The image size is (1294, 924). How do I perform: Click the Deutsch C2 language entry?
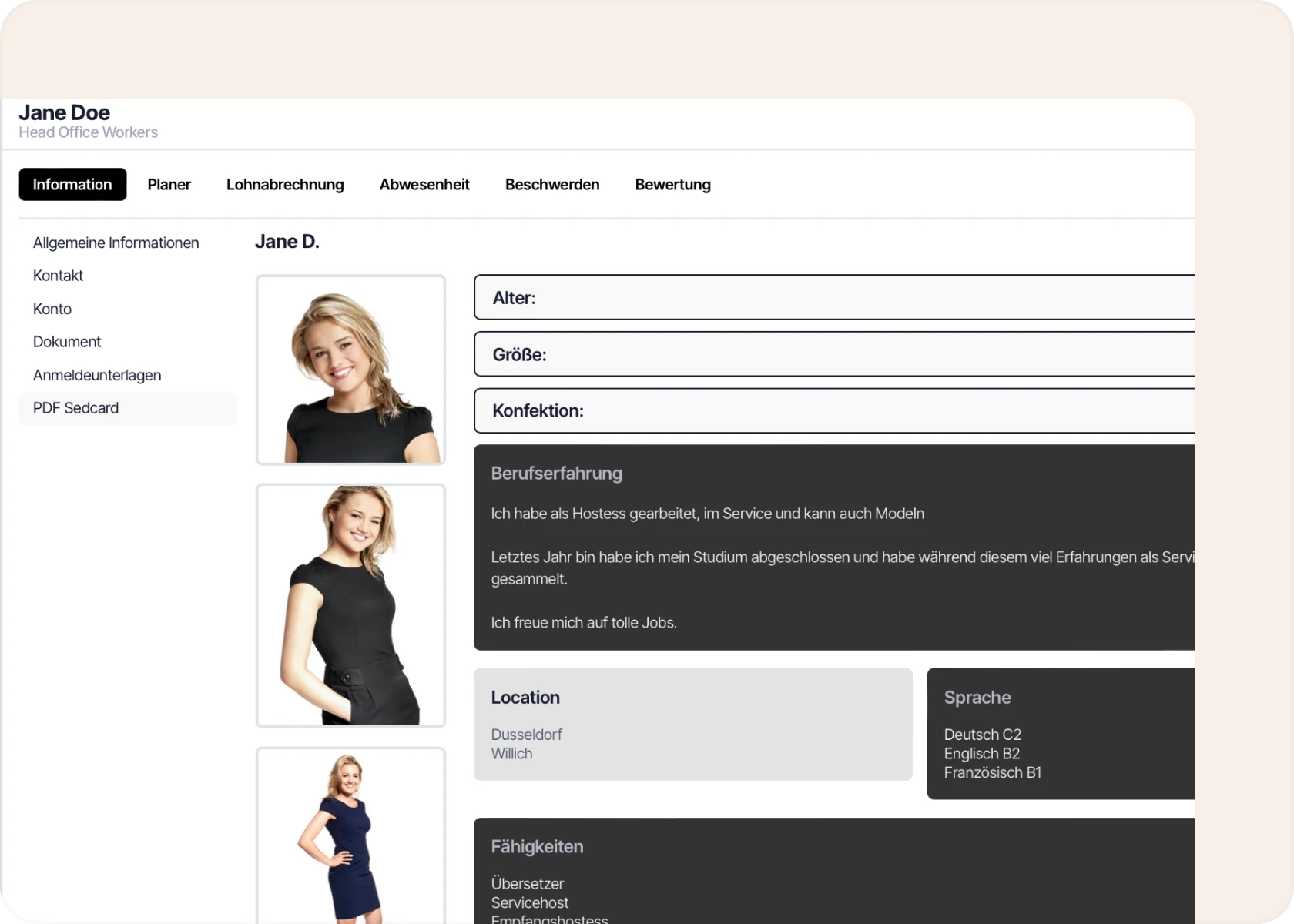click(x=983, y=735)
